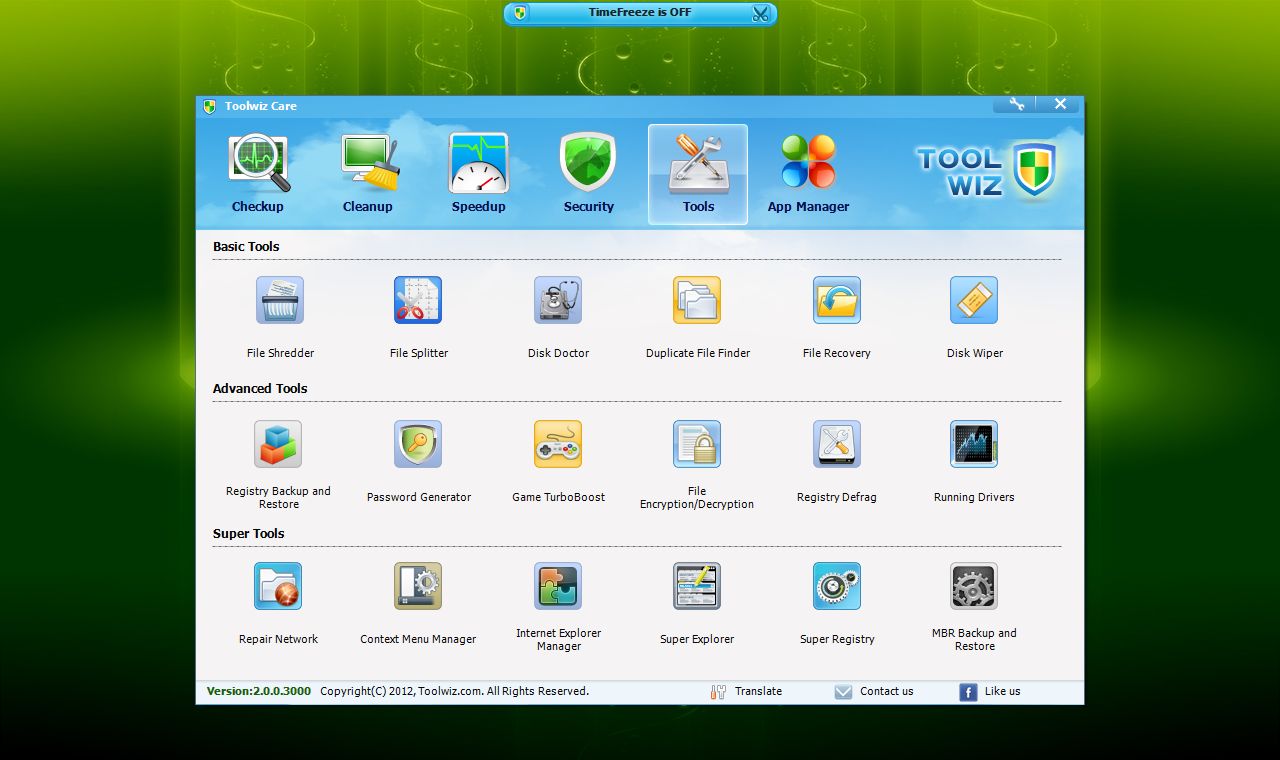Image resolution: width=1280 pixels, height=760 pixels.
Task: Launch the File Splitter tool
Action: pyautogui.click(x=418, y=301)
